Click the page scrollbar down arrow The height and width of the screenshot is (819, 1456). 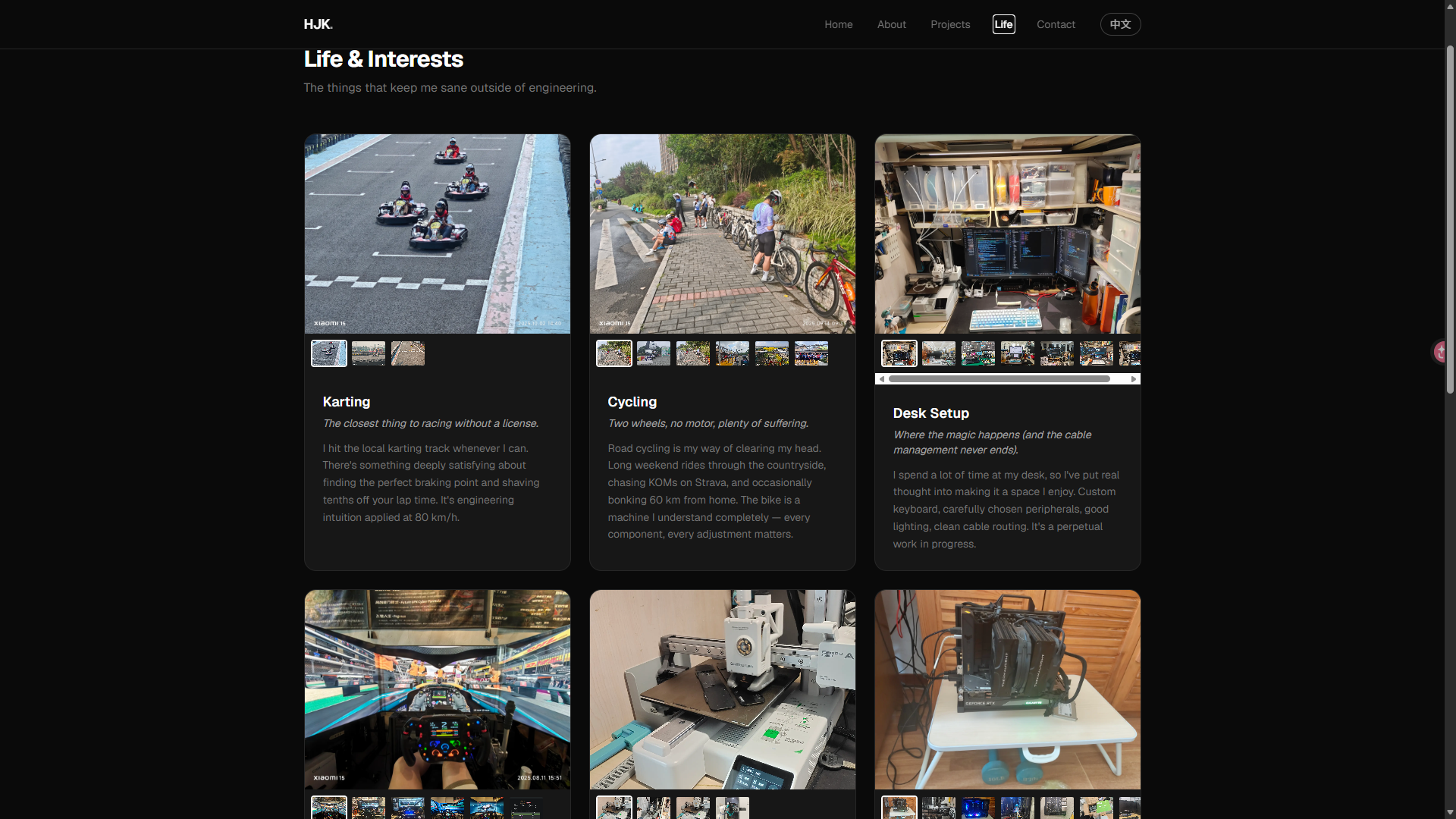tap(1450, 813)
